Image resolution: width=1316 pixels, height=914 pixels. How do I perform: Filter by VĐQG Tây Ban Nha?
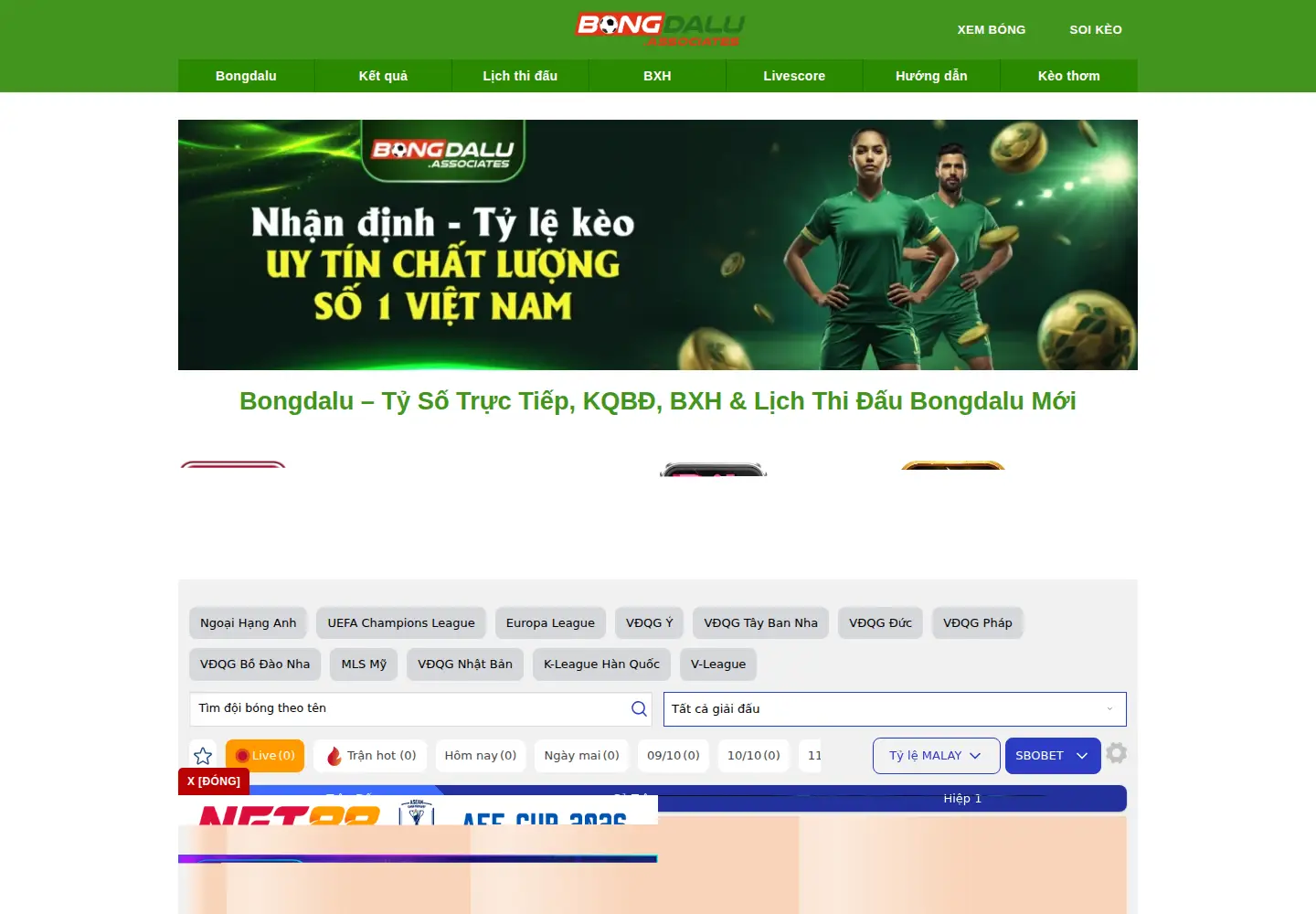coord(760,622)
